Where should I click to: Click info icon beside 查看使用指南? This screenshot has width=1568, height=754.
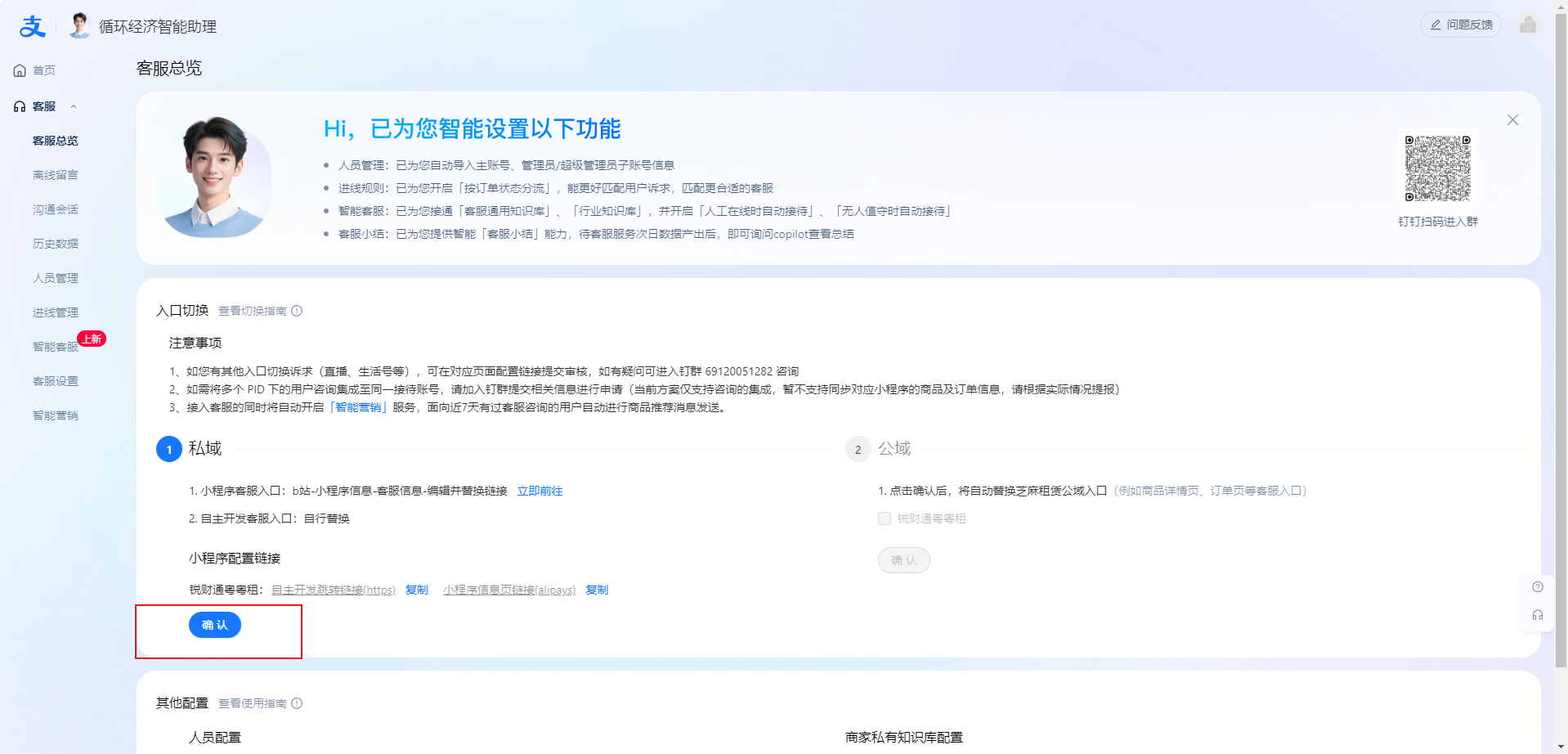297,703
